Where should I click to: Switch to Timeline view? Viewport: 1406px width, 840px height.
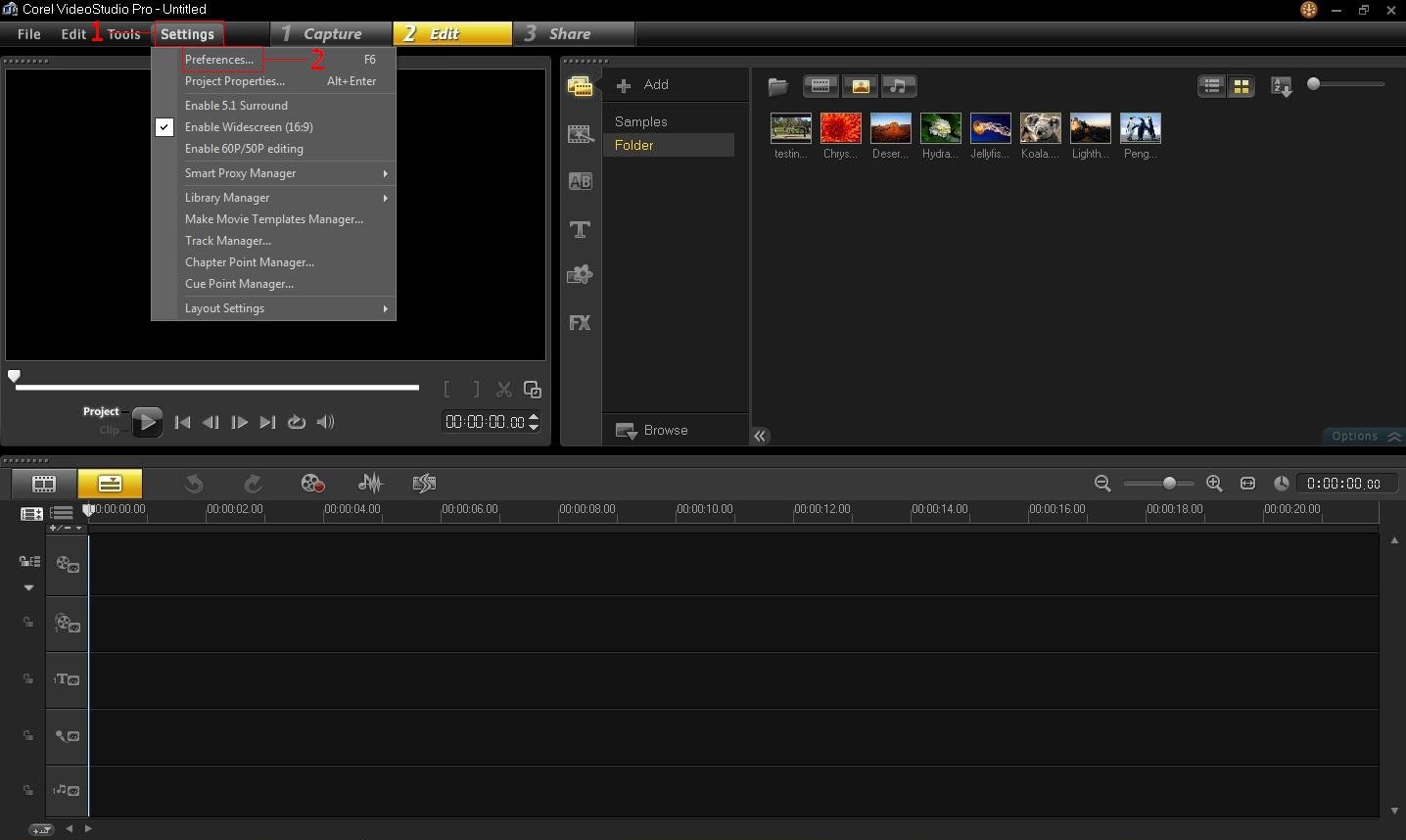110,484
